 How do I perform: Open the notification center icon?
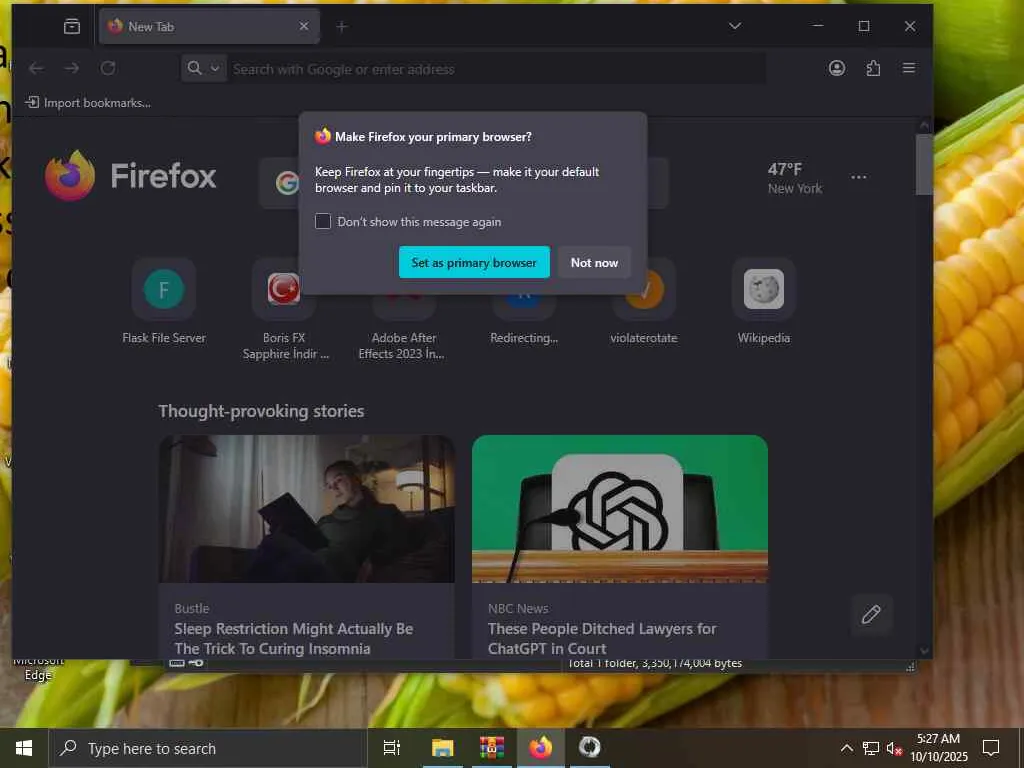coord(991,748)
